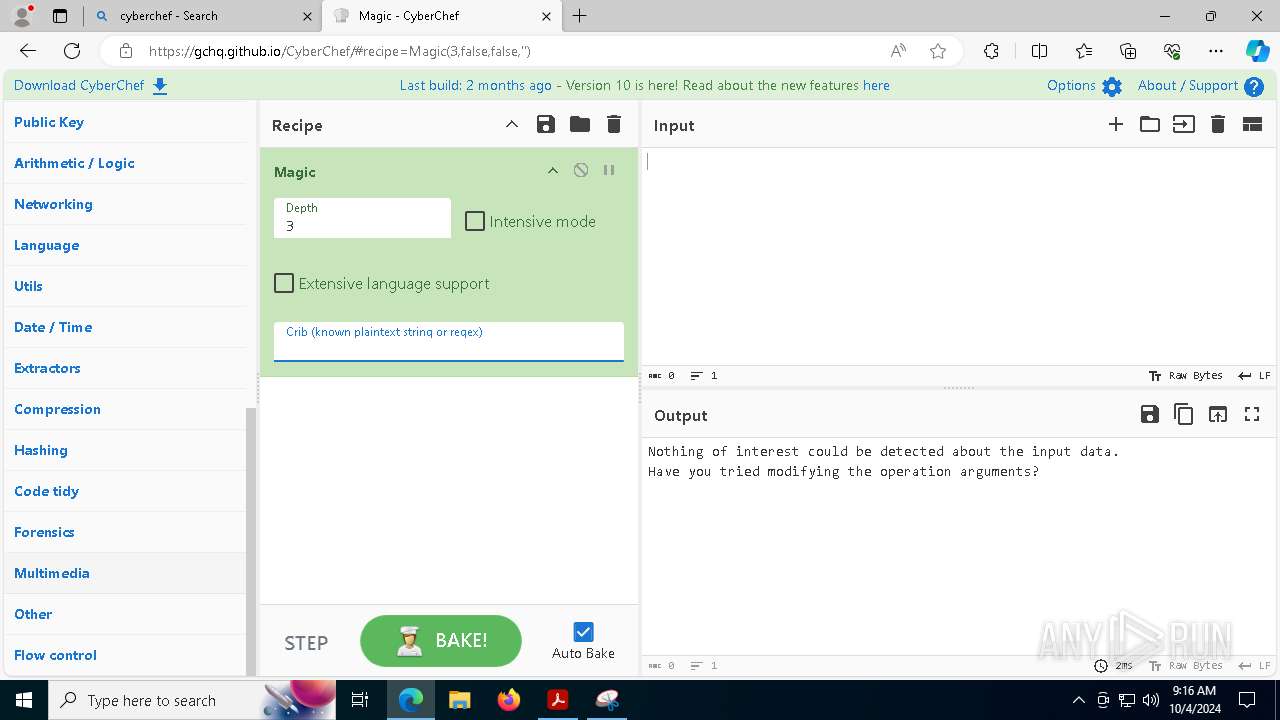
Task: Set breakpoint on Magic operation
Action: (x=609, y=170)
